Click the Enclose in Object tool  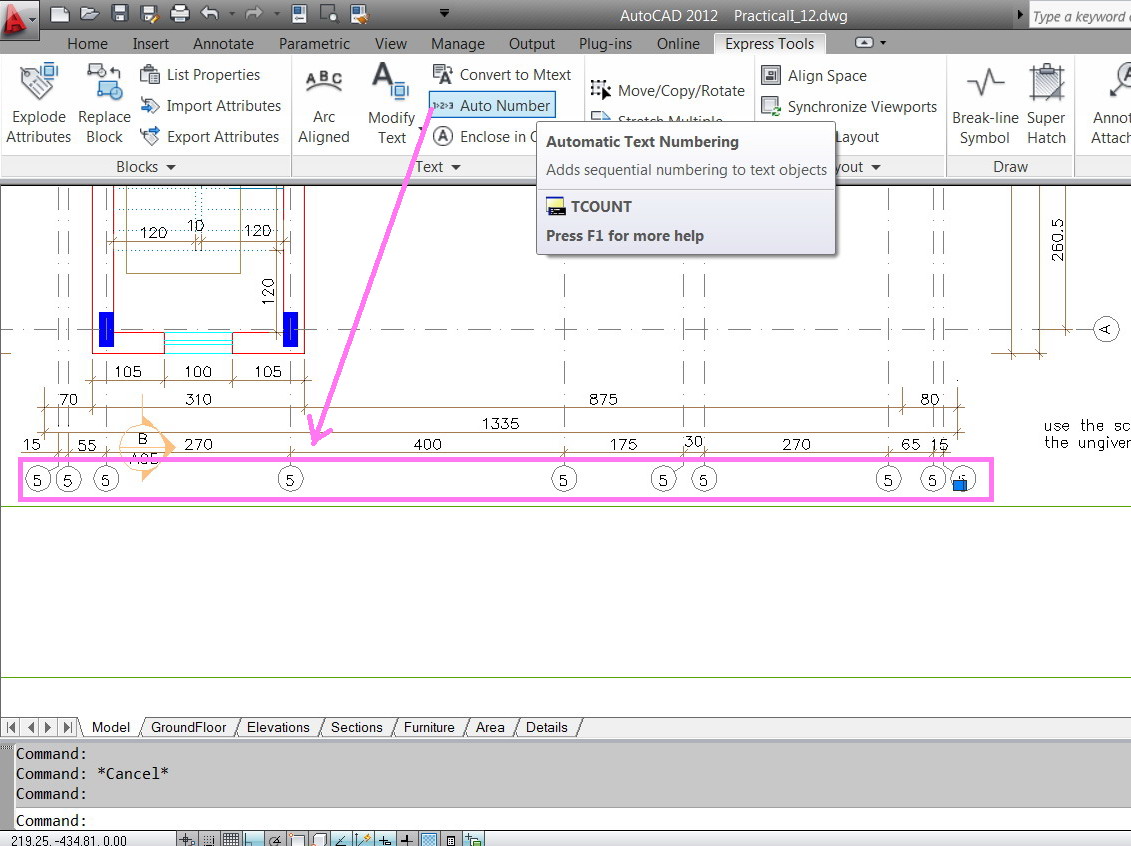coord(485,136)
